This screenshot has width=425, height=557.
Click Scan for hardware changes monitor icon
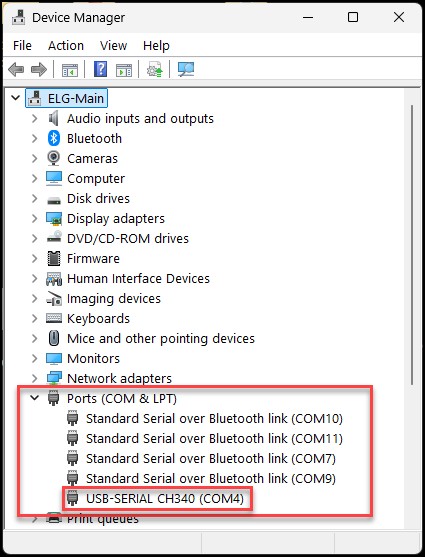coord(186,69)
